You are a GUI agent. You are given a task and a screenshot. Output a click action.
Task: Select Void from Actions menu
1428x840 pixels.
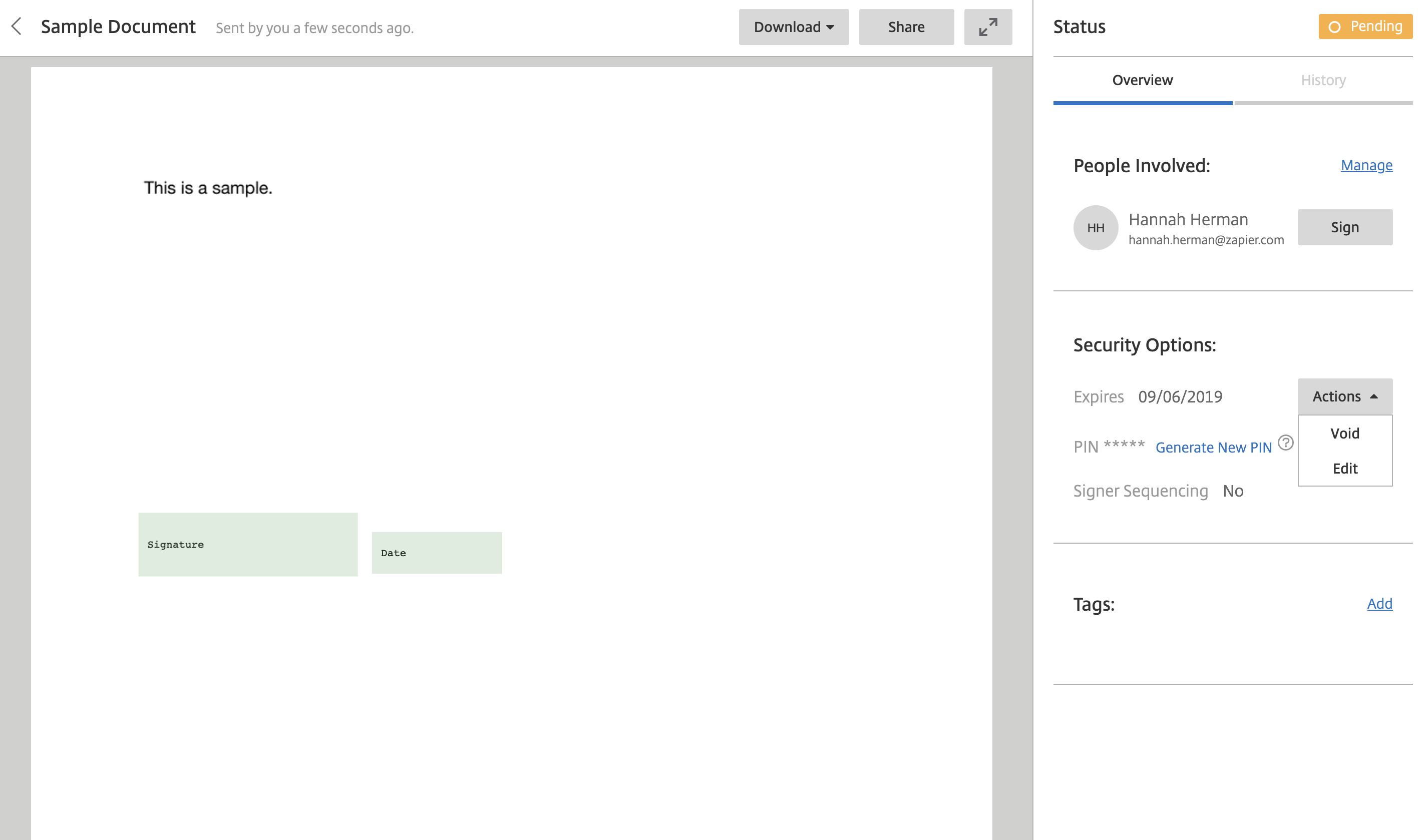pos(1344,434)
